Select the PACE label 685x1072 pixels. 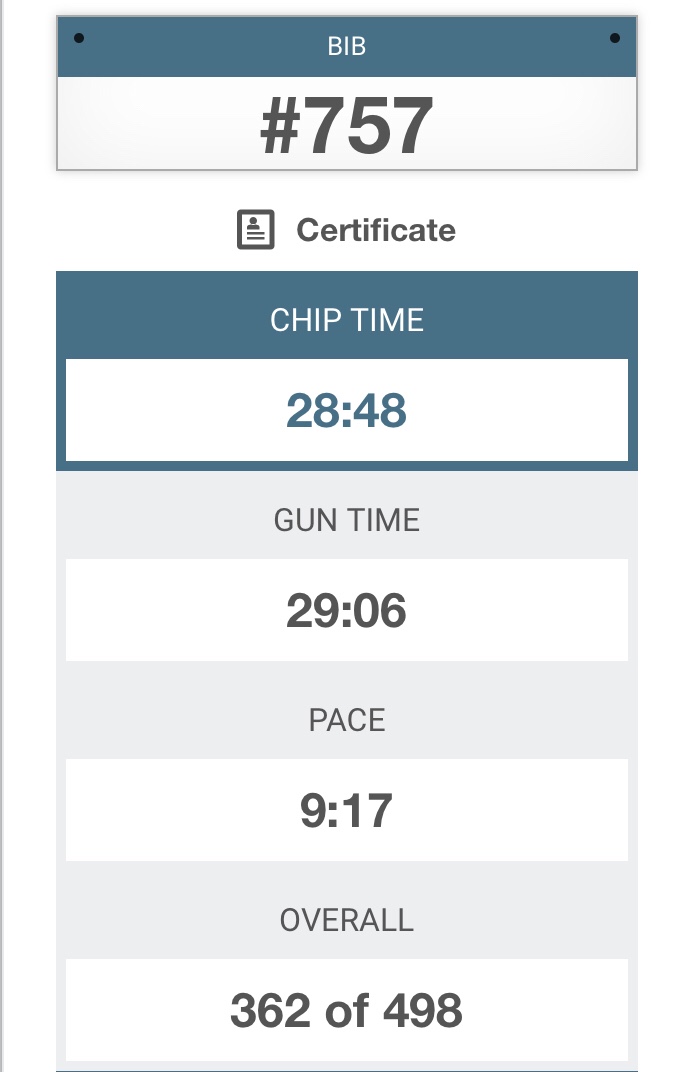pyautogui.click(x=346, y=720)
